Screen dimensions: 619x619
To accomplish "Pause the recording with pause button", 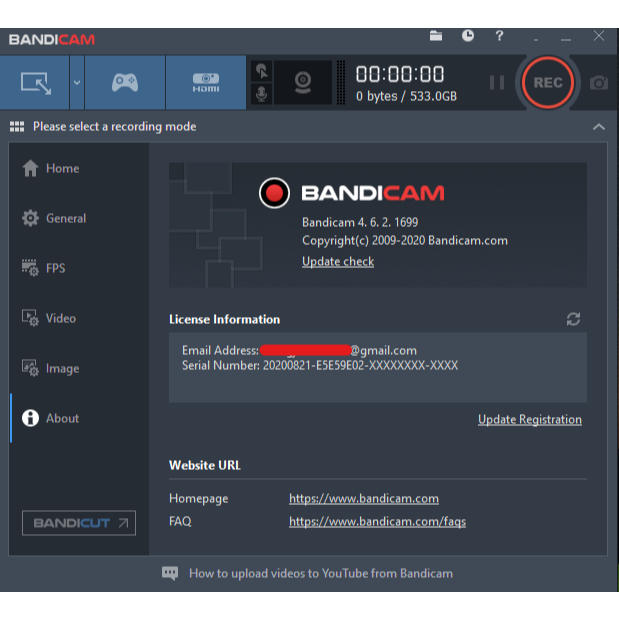I will (497, 83).
